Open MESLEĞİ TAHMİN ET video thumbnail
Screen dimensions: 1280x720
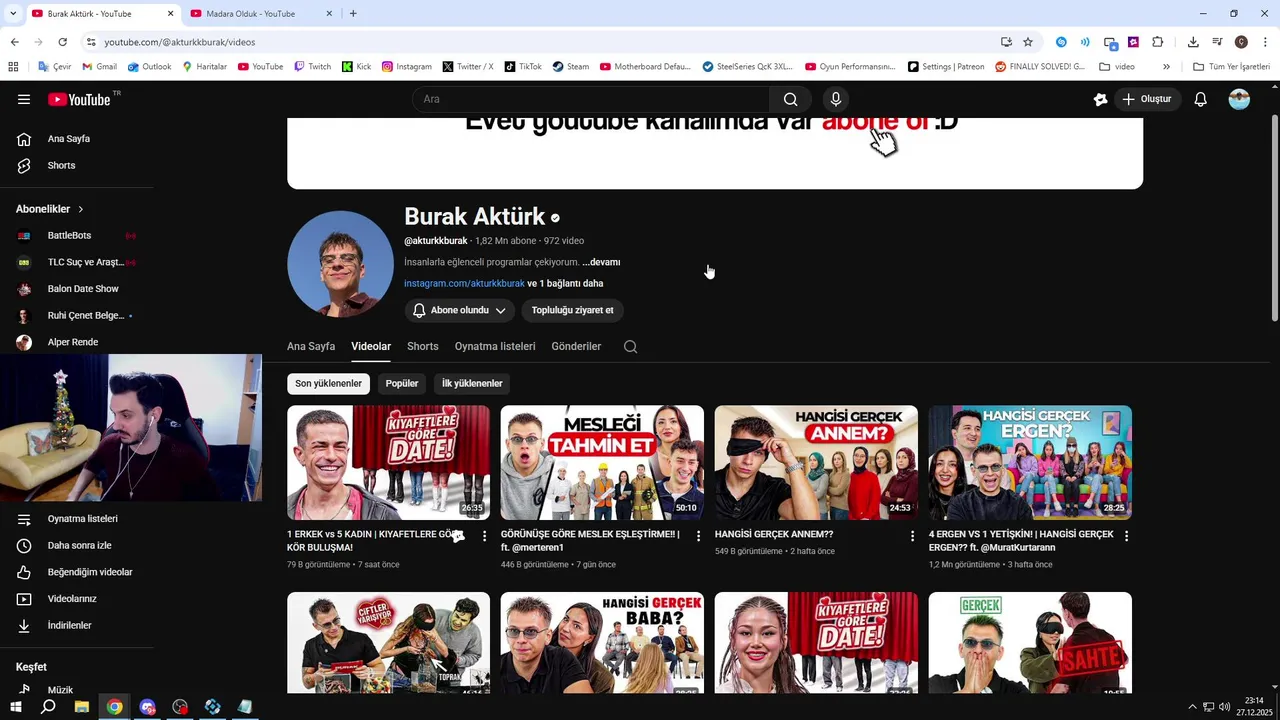click(602, 462)
